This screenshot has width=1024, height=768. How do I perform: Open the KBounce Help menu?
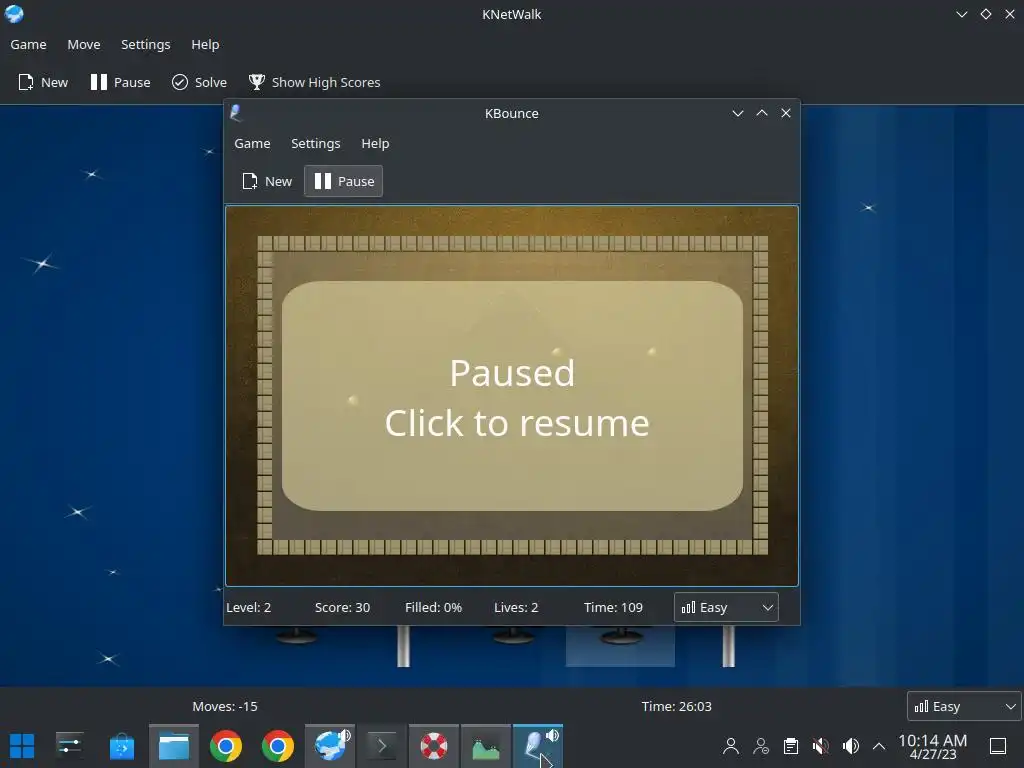pyautogui.click(x=375, y=143)
